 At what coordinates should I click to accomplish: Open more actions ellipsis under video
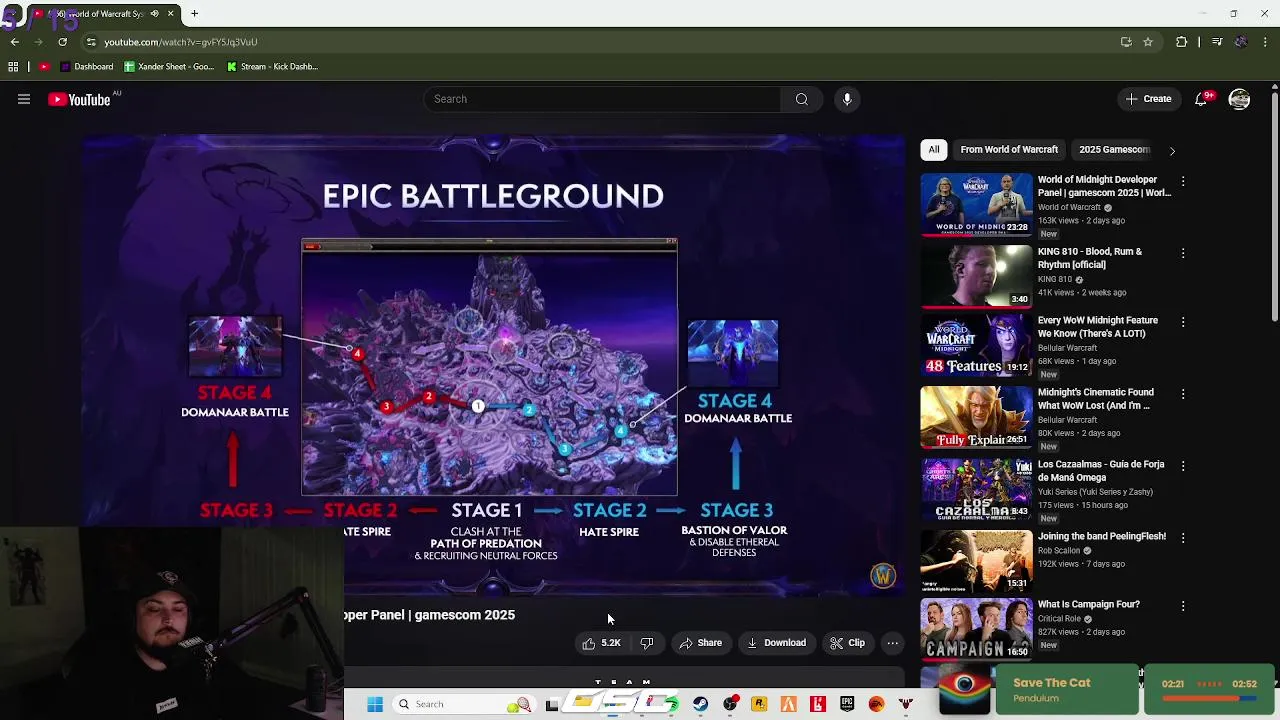pyautogui.click(x=892, y=643)
